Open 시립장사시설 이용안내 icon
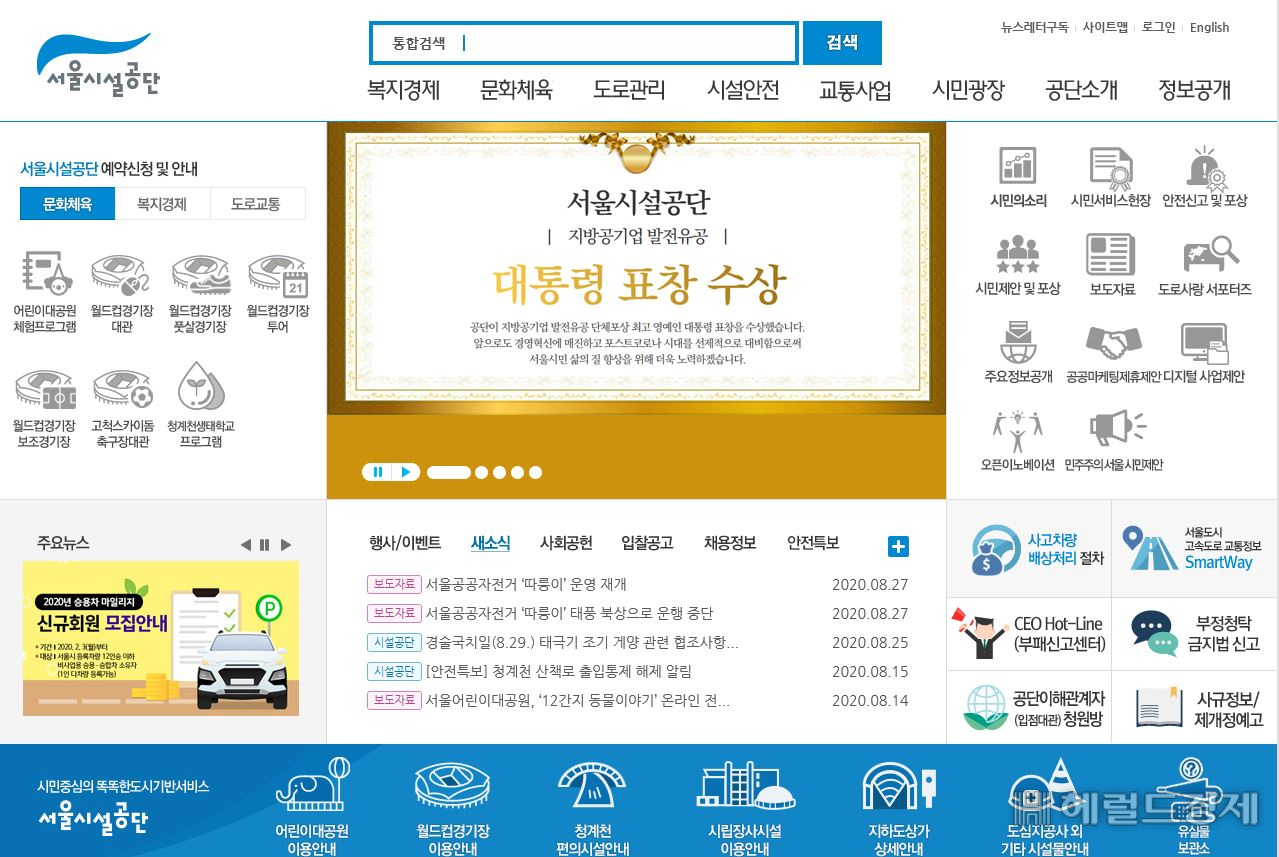Image resolution: width=1279 pixels, height=857 pixels. [744, 788]
